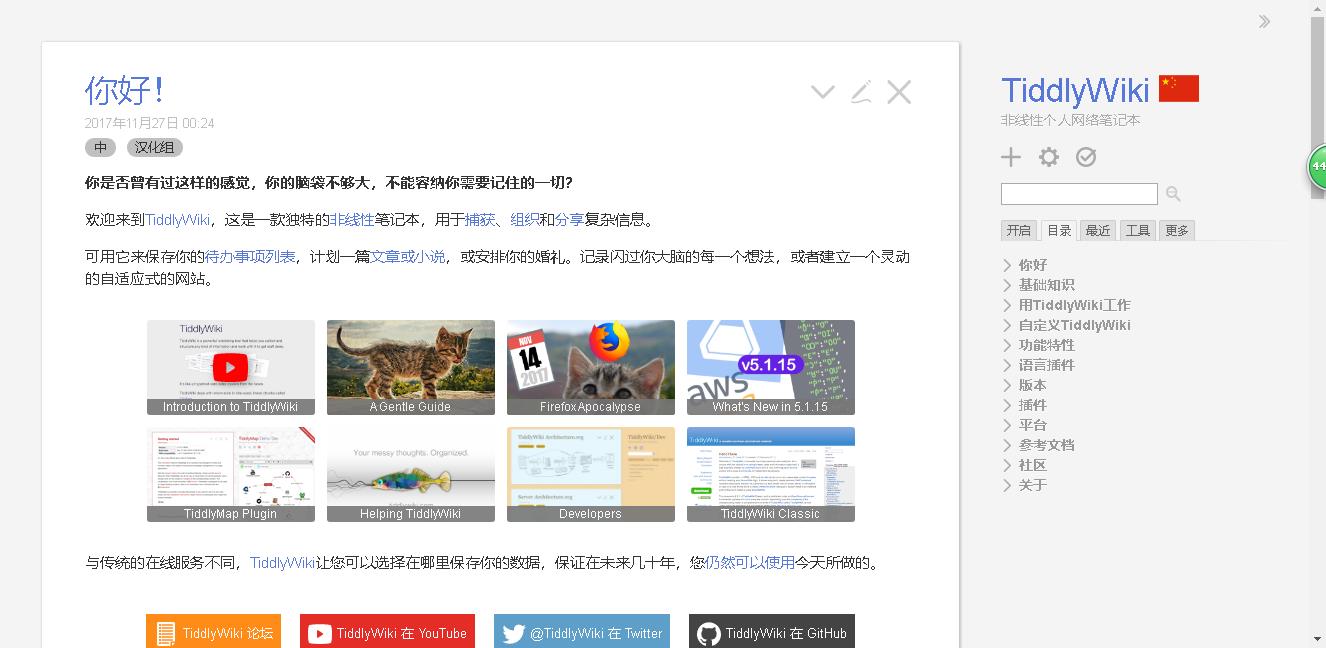Follow the 待办事项列表 link

[250, 257]
